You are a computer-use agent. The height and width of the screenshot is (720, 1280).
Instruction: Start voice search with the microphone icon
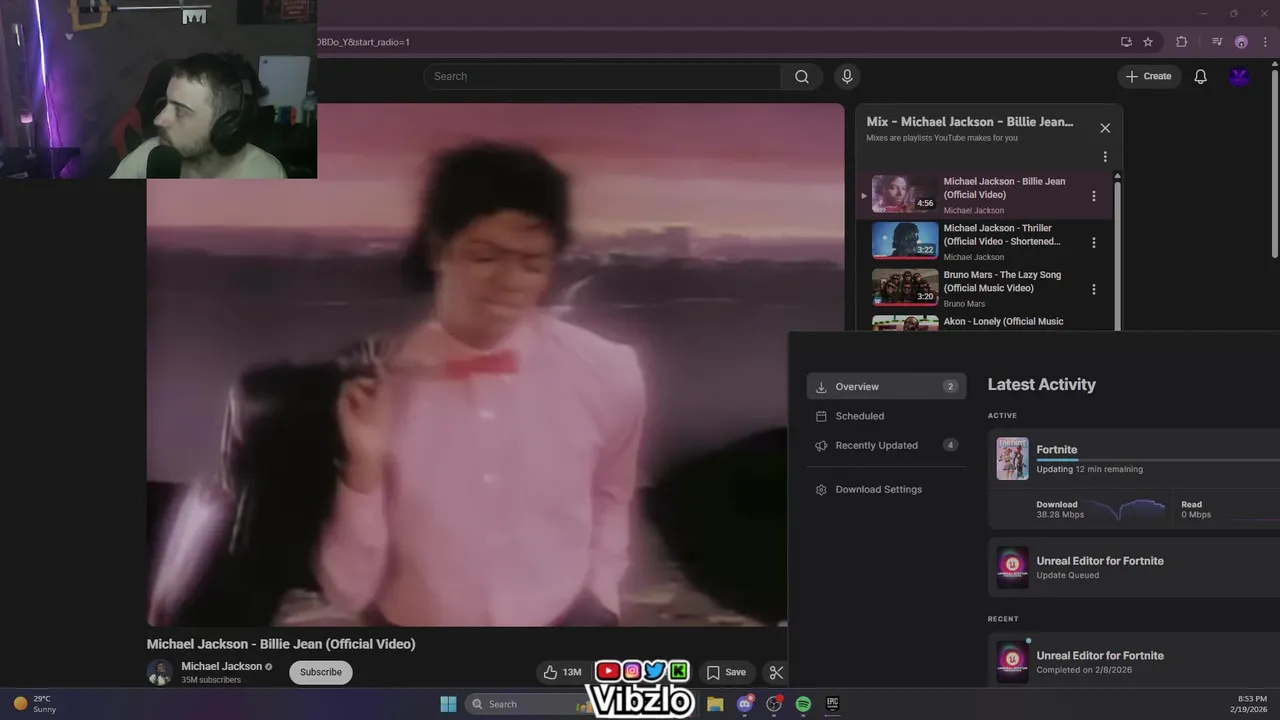pyautogui.click(x=847, y=76)
